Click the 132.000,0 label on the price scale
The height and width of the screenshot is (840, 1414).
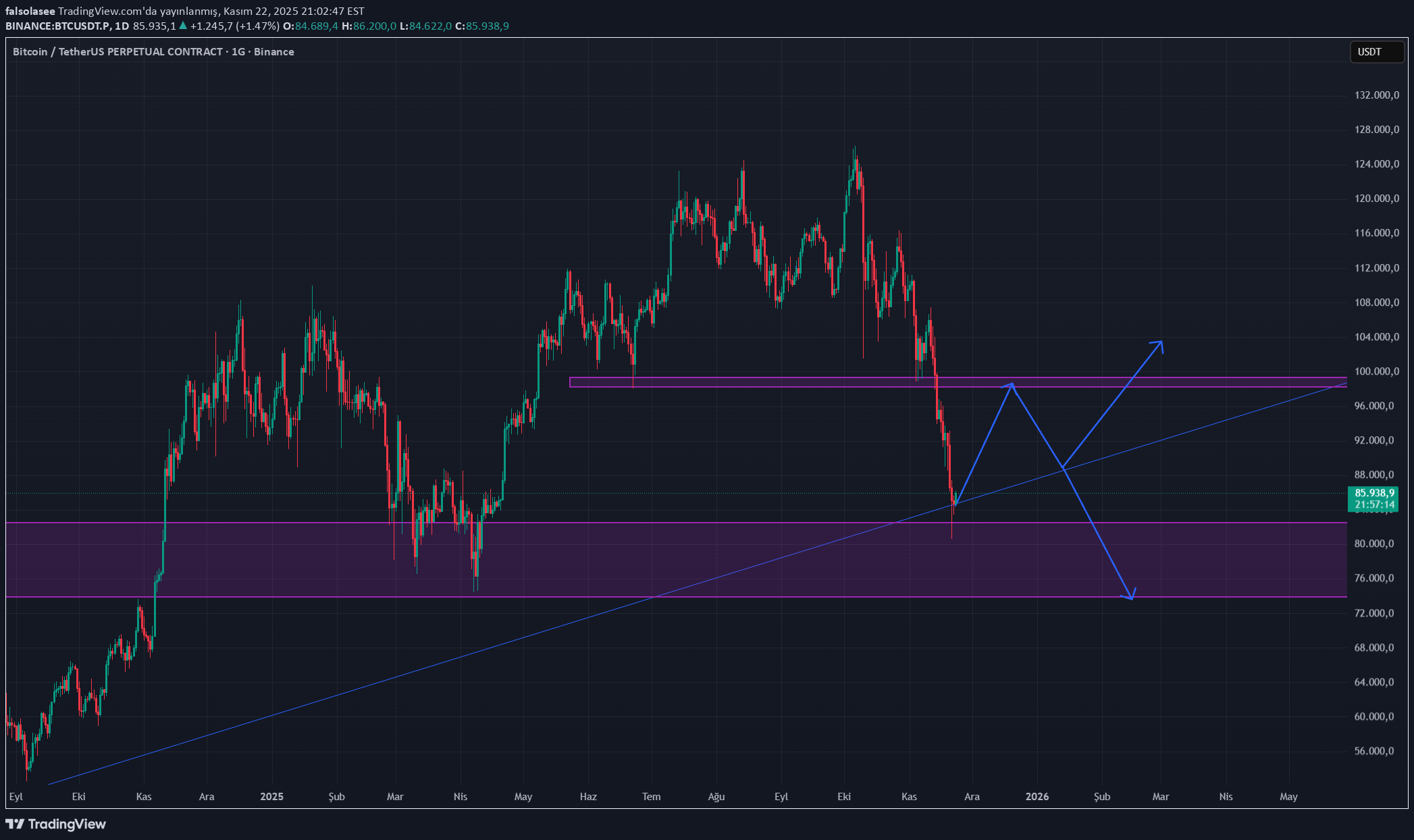pos(1376,95)
